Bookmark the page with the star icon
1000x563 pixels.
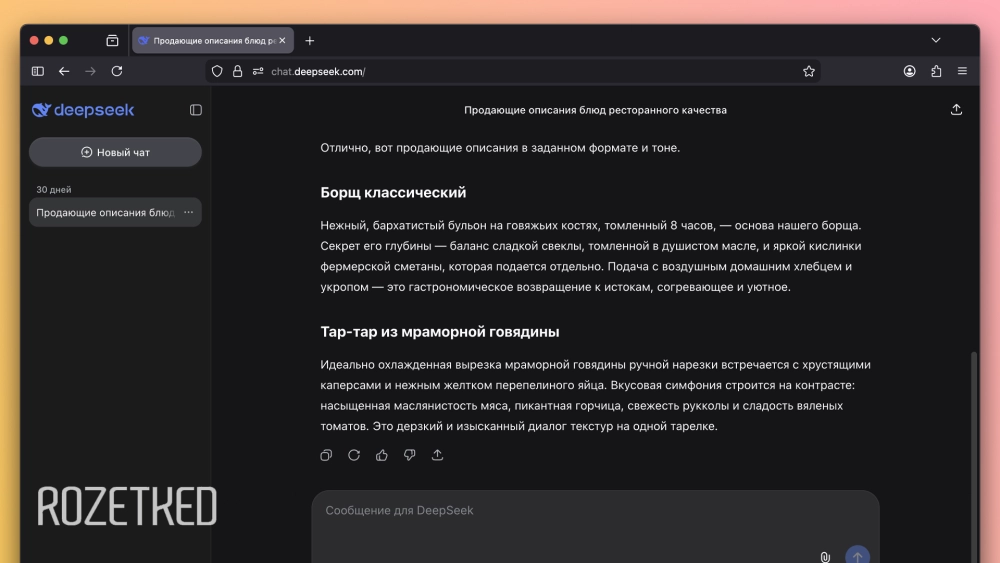809,71
